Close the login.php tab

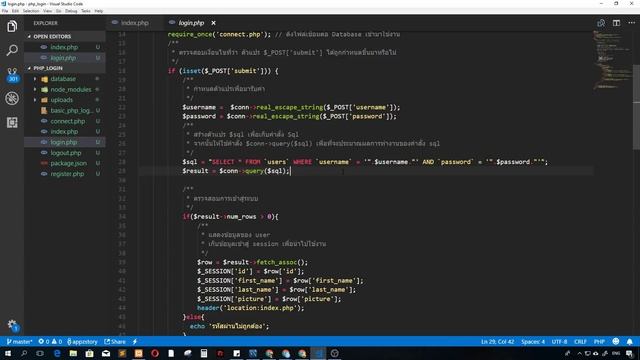213,23
